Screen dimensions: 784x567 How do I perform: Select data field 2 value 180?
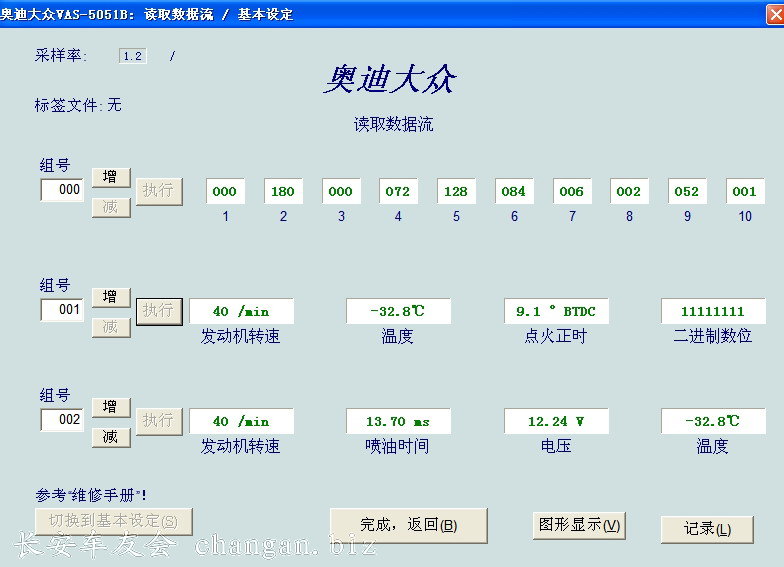click(283, 192)
